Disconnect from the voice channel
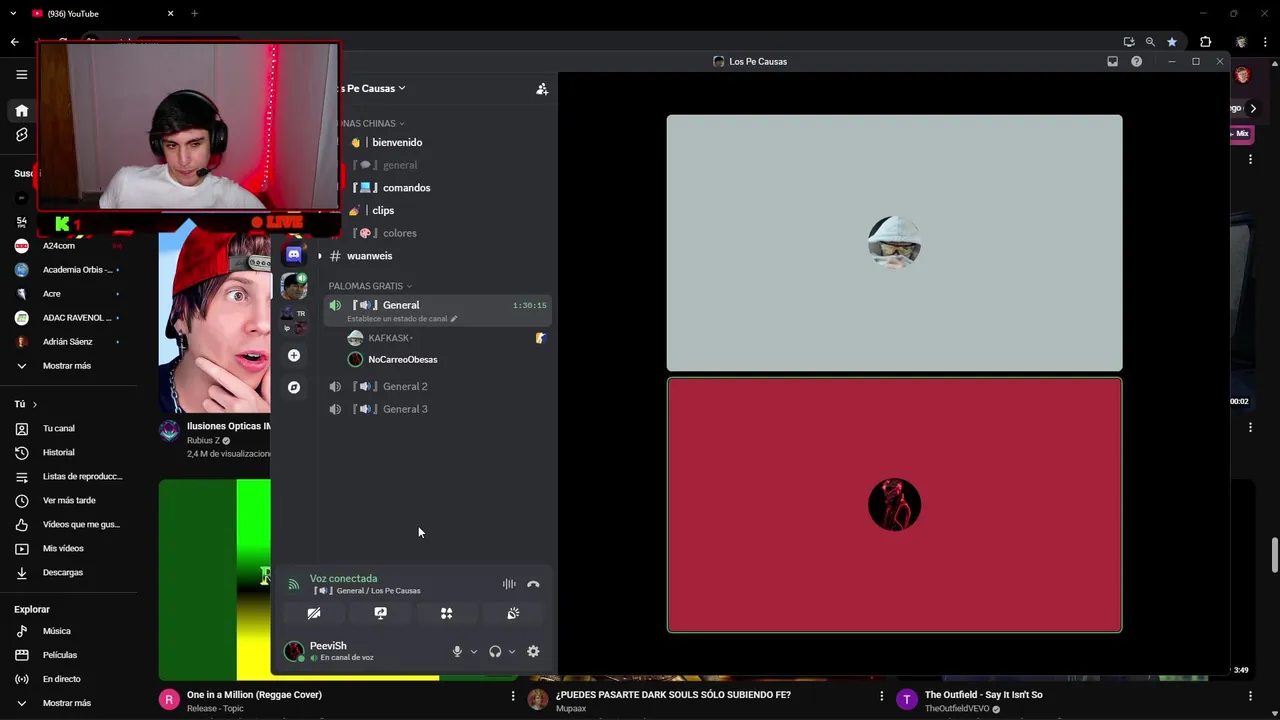 click(x=533, y=584)
